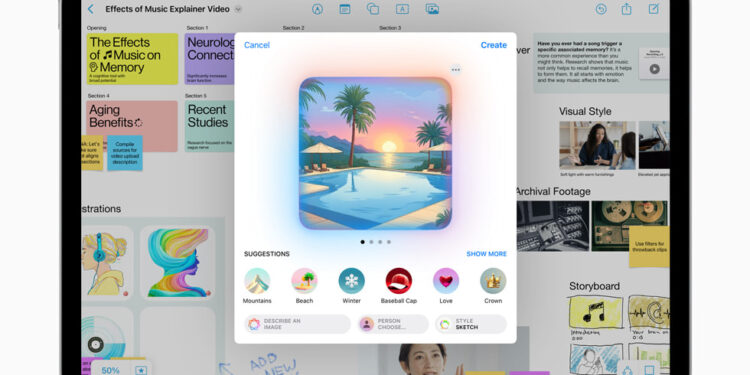750x375 pixels.
Task: Open the ellipsis menu above generated image
Action: click(455, 70)
